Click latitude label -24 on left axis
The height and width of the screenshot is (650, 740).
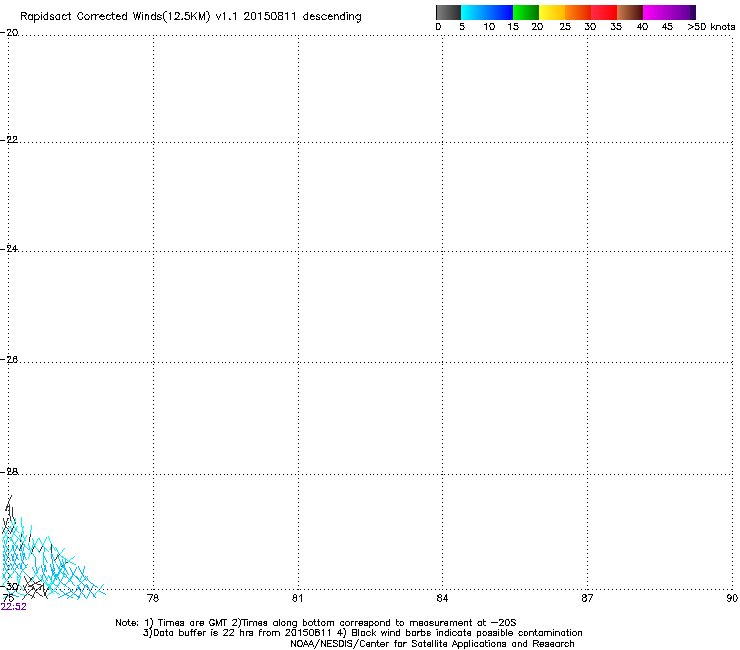9,248
